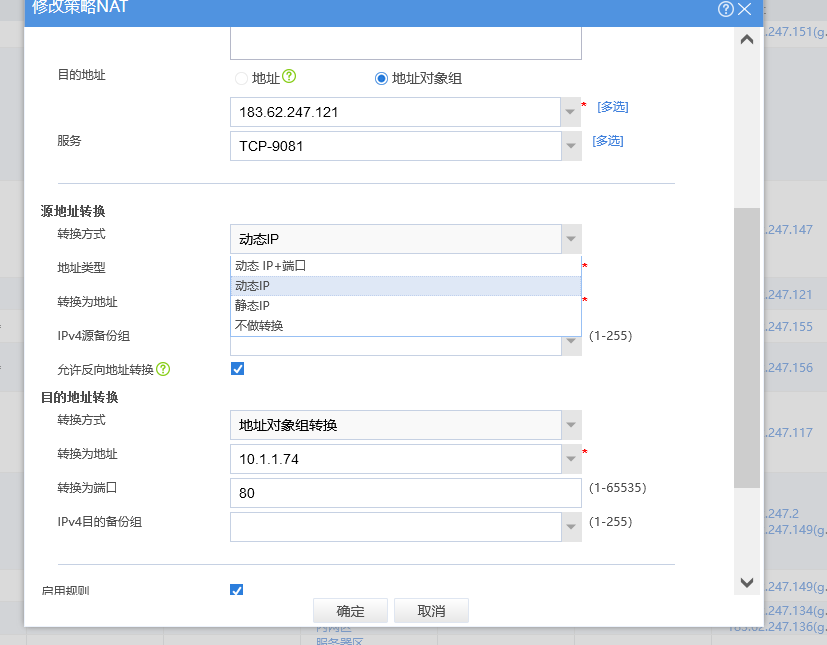Select 不做转换 option in the list
Screen dimensions: 827x645
point(259,325)
